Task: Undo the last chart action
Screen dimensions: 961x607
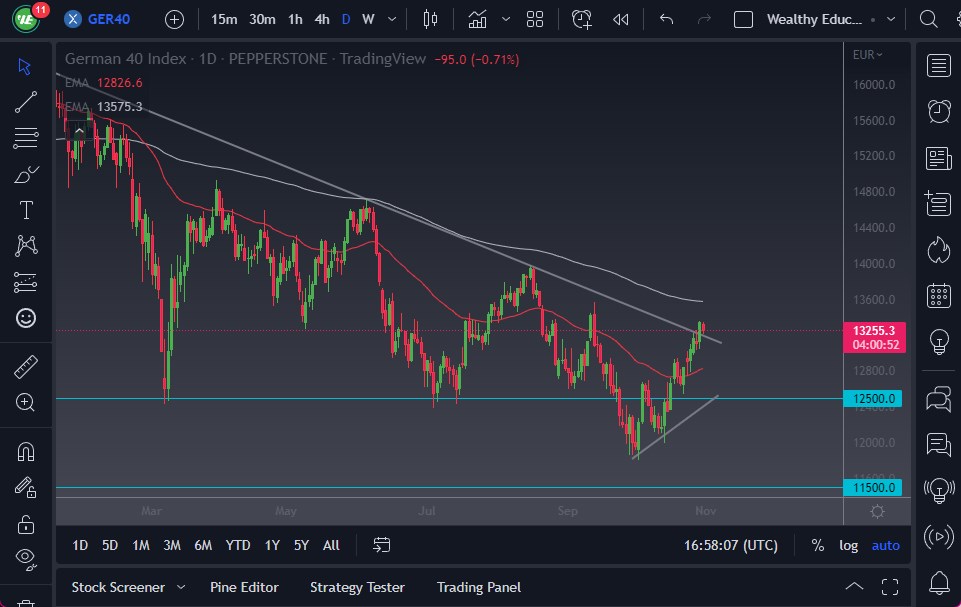Action: (666, 18)
